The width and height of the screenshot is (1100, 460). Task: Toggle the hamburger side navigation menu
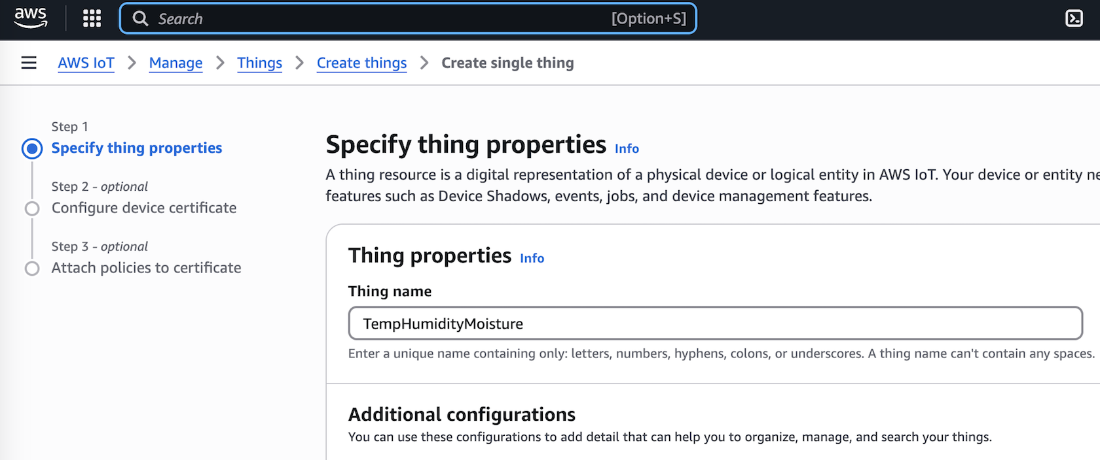tap(29, 63)
